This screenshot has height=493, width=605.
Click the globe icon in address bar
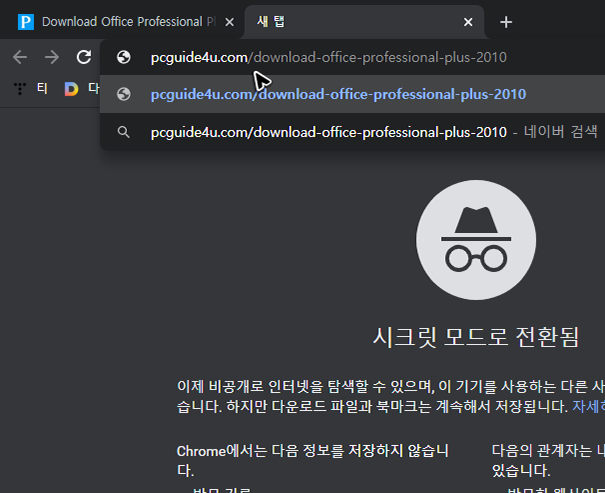click(x=123, y=57)
